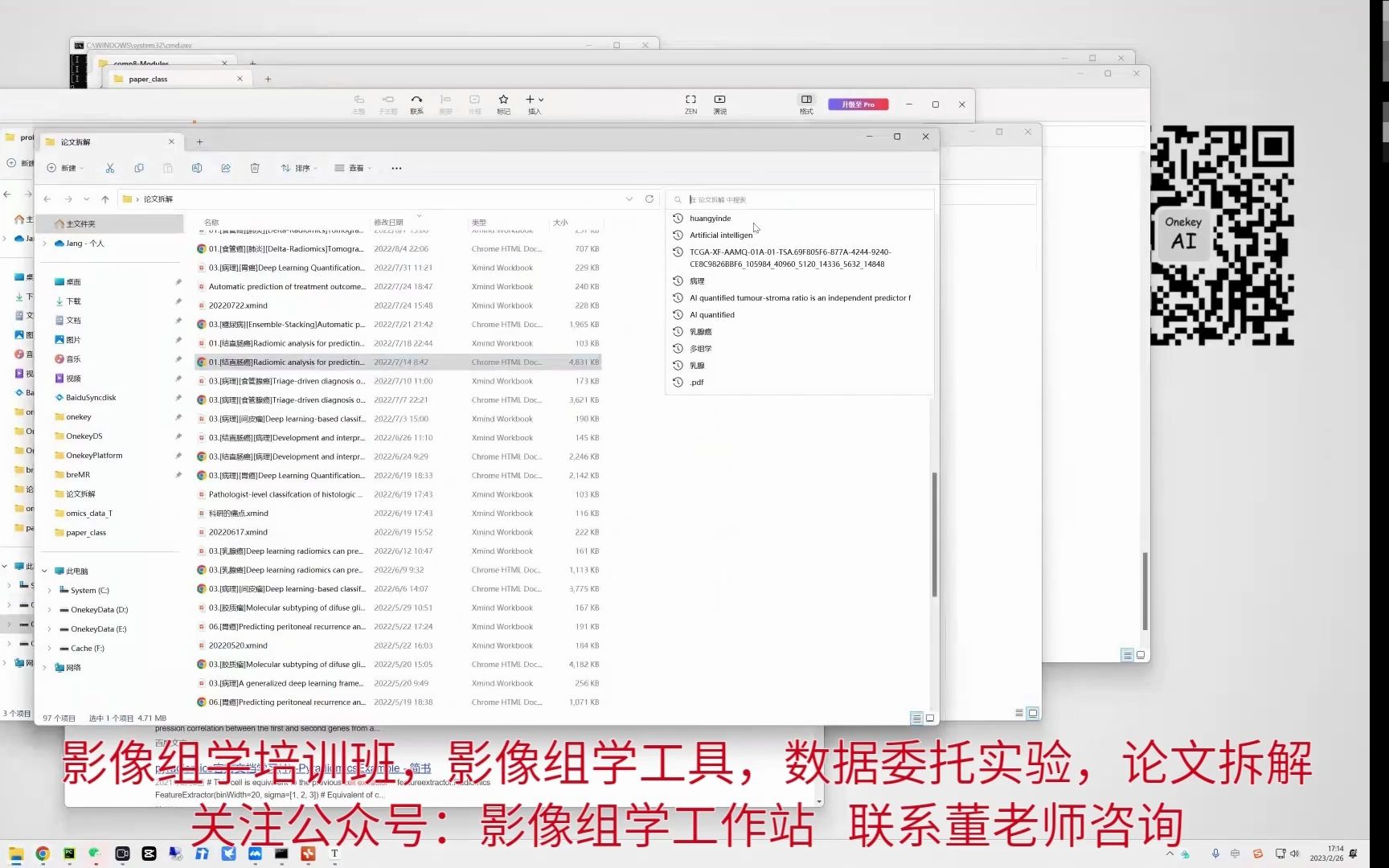Viewport: 1389px width, 868px height.
Task: Sort by 大小 column header
Action: pos(560,223)
